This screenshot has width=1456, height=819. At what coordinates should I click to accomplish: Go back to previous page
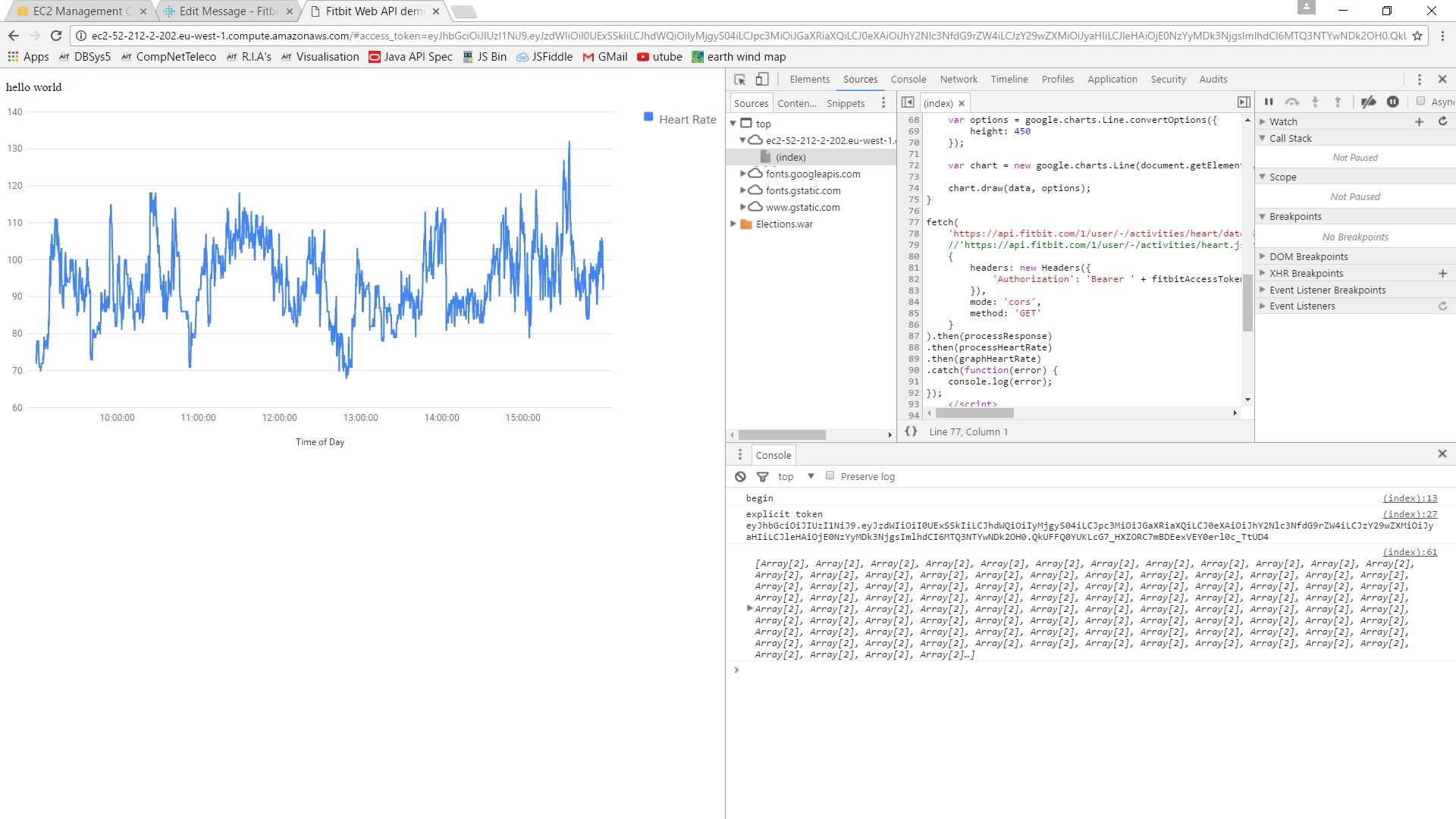pos(14,36)
